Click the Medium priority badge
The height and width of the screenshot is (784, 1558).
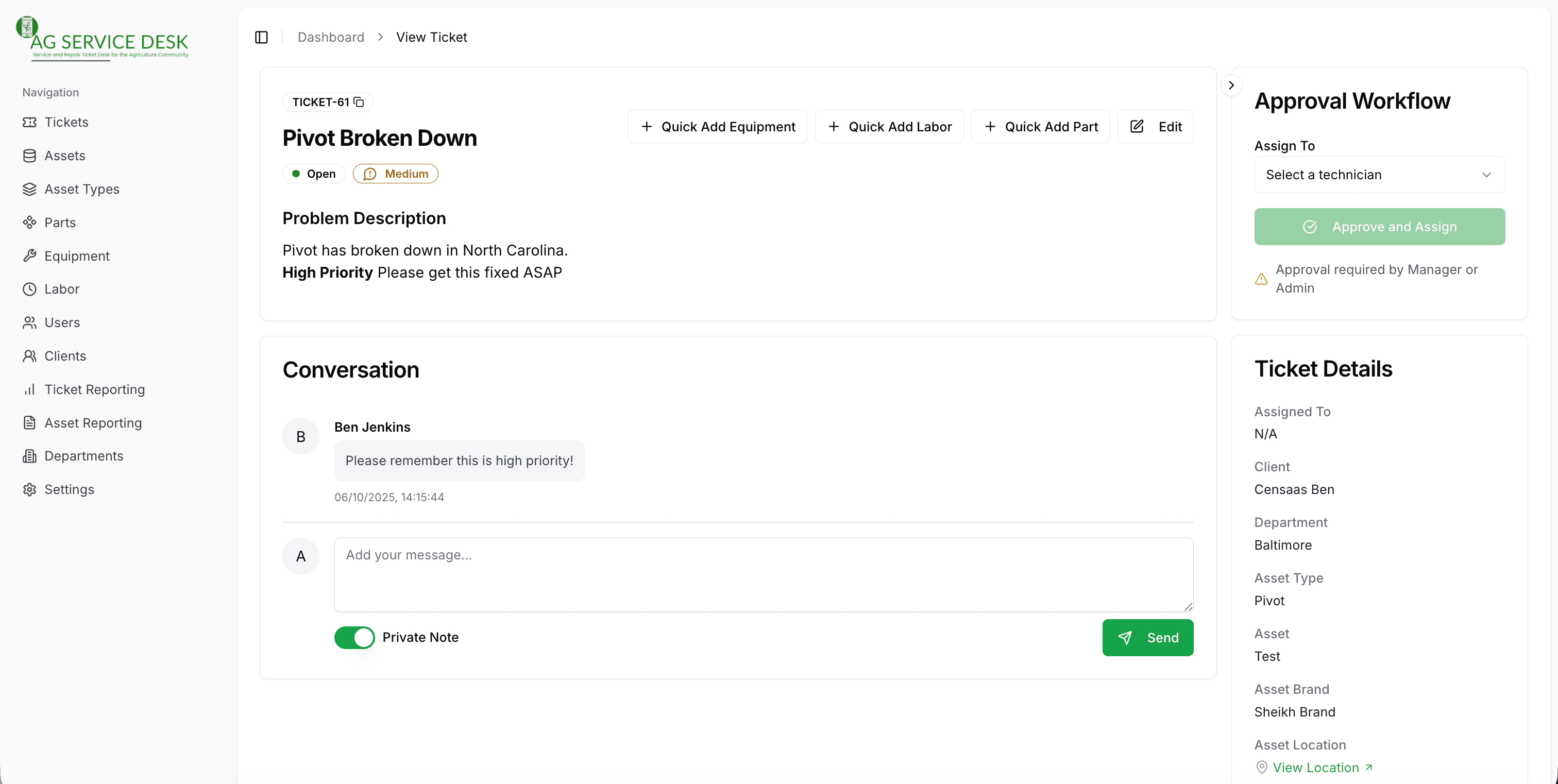(395, 174)
